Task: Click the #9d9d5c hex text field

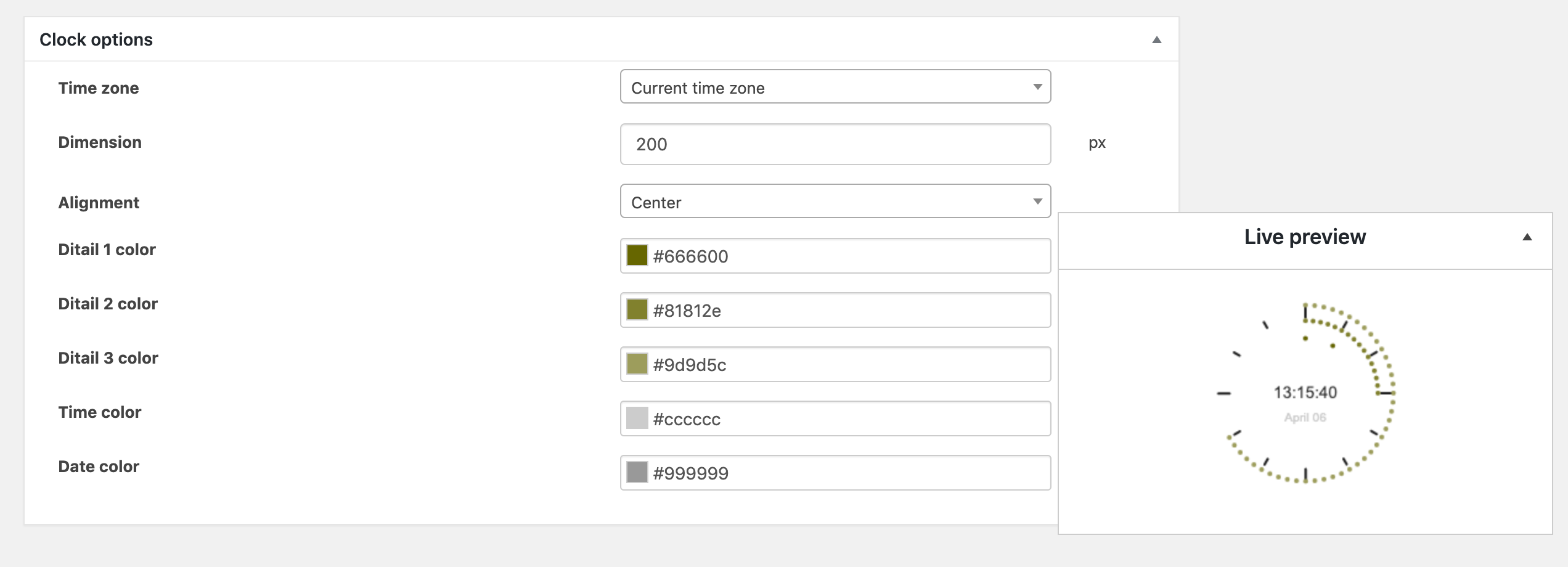Action: pos(849,364)
